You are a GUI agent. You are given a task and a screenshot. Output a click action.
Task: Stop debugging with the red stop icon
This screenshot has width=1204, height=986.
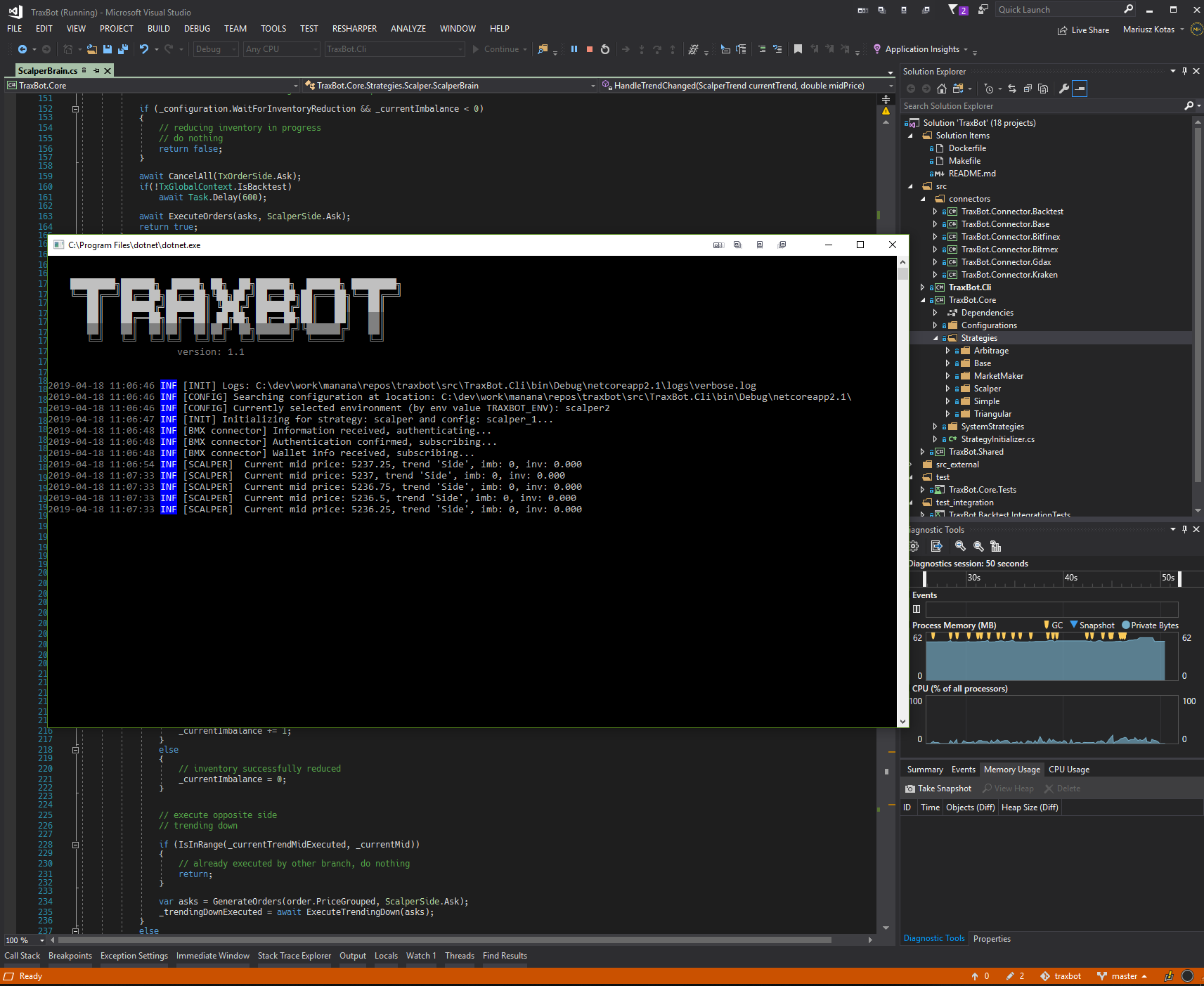pos(589,49)
